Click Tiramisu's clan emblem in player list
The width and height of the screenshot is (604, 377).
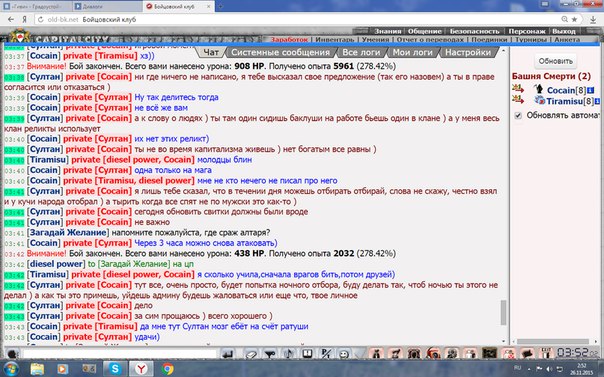pos(539,101)
